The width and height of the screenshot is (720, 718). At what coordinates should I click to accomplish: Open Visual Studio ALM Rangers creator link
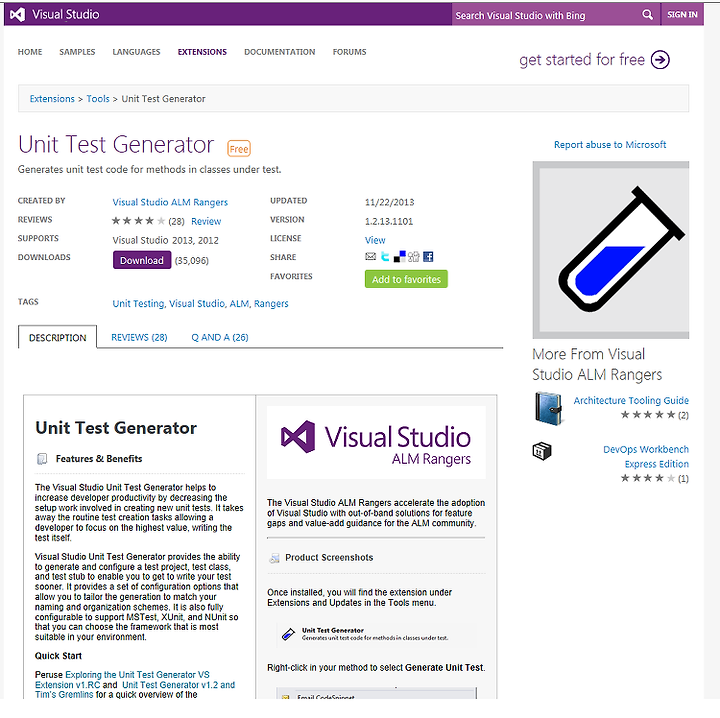tap(170, 202)
